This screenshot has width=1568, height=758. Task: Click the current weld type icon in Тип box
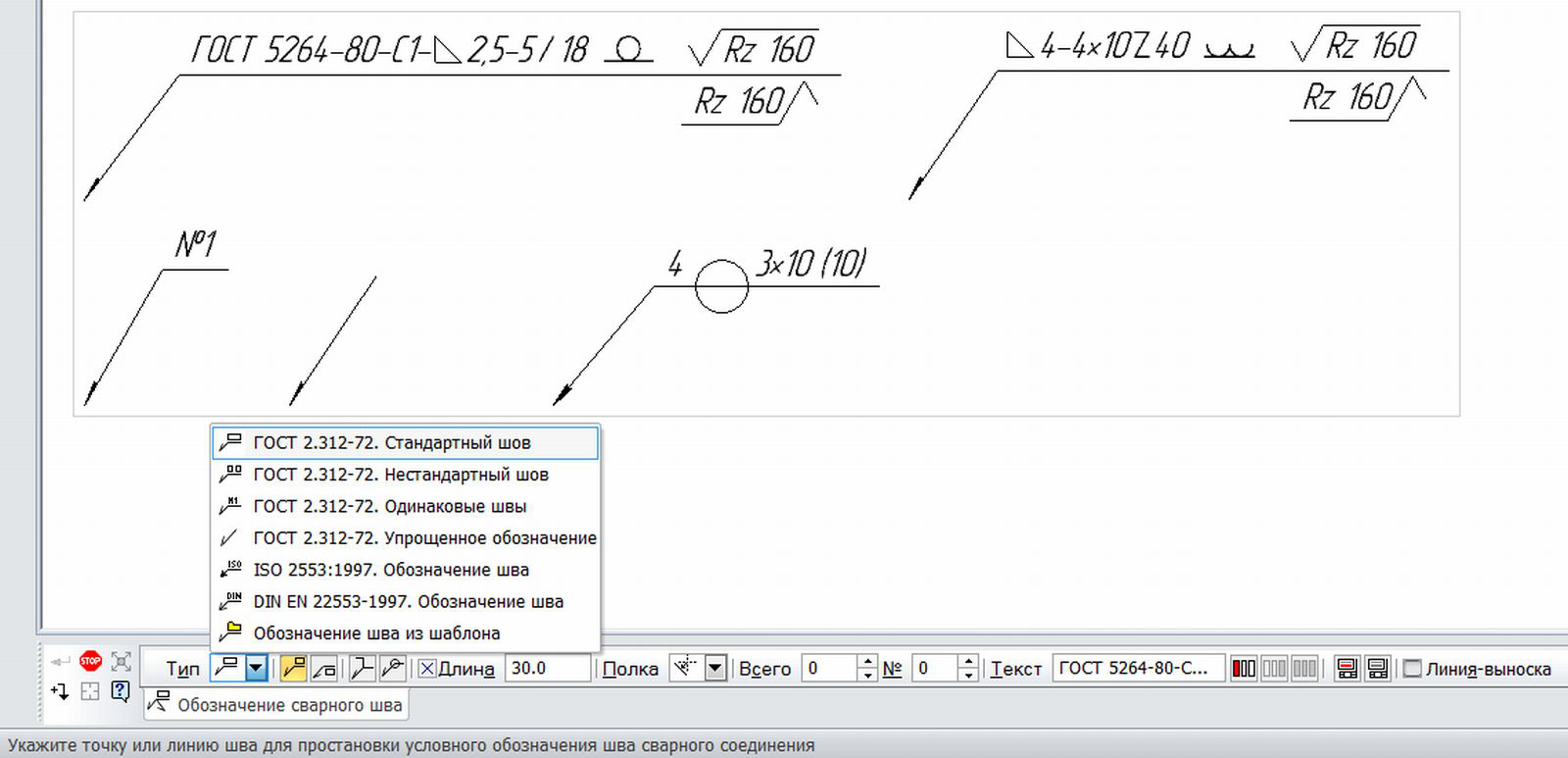227,669
